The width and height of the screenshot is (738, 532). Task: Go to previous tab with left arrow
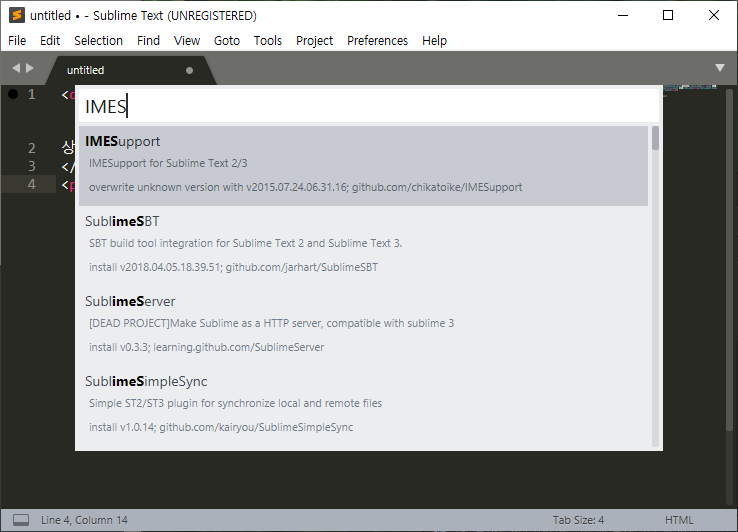(x=16, y=68)
